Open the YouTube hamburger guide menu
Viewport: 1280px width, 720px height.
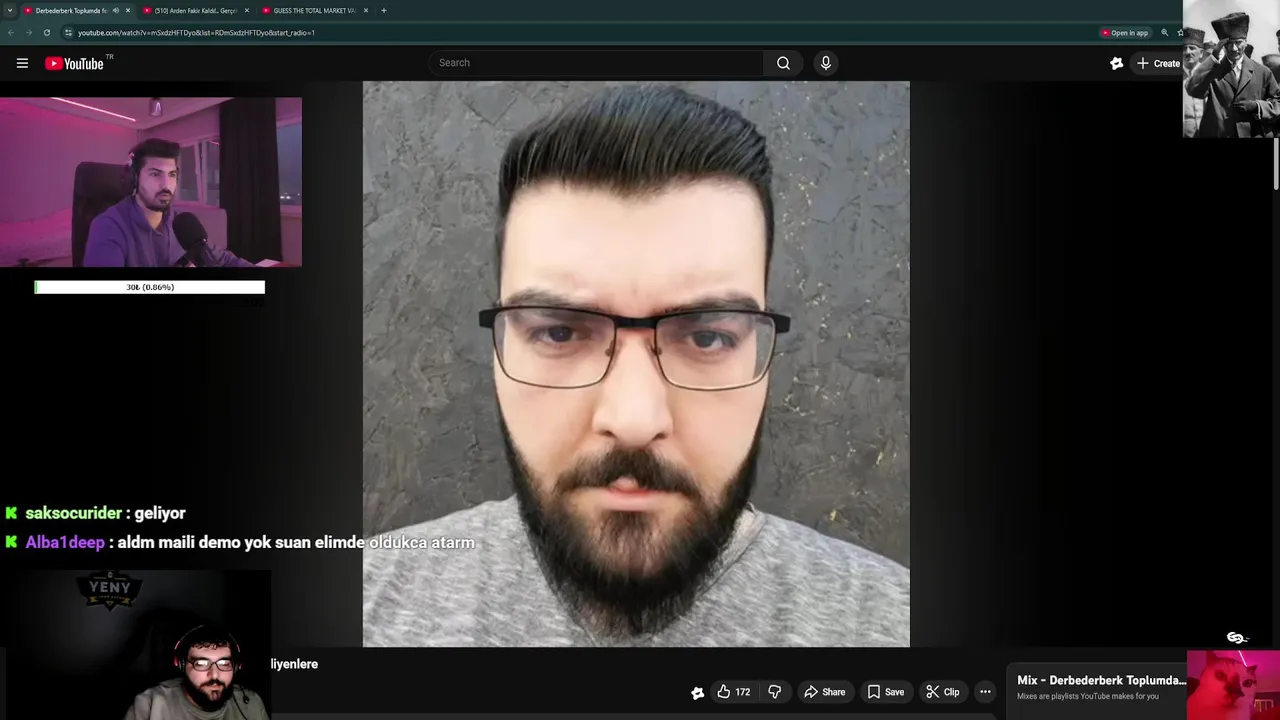point(22,63)
